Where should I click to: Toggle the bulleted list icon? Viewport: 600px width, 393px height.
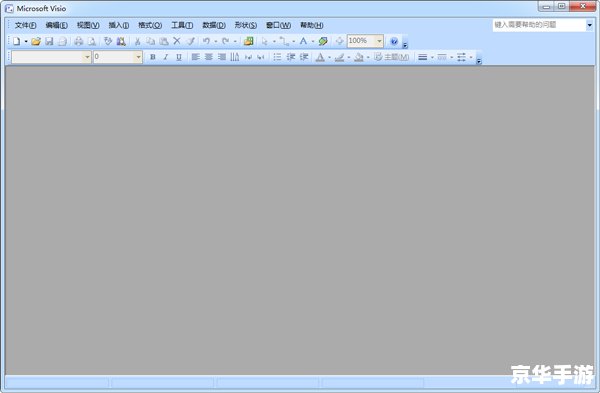pos(277,57)
